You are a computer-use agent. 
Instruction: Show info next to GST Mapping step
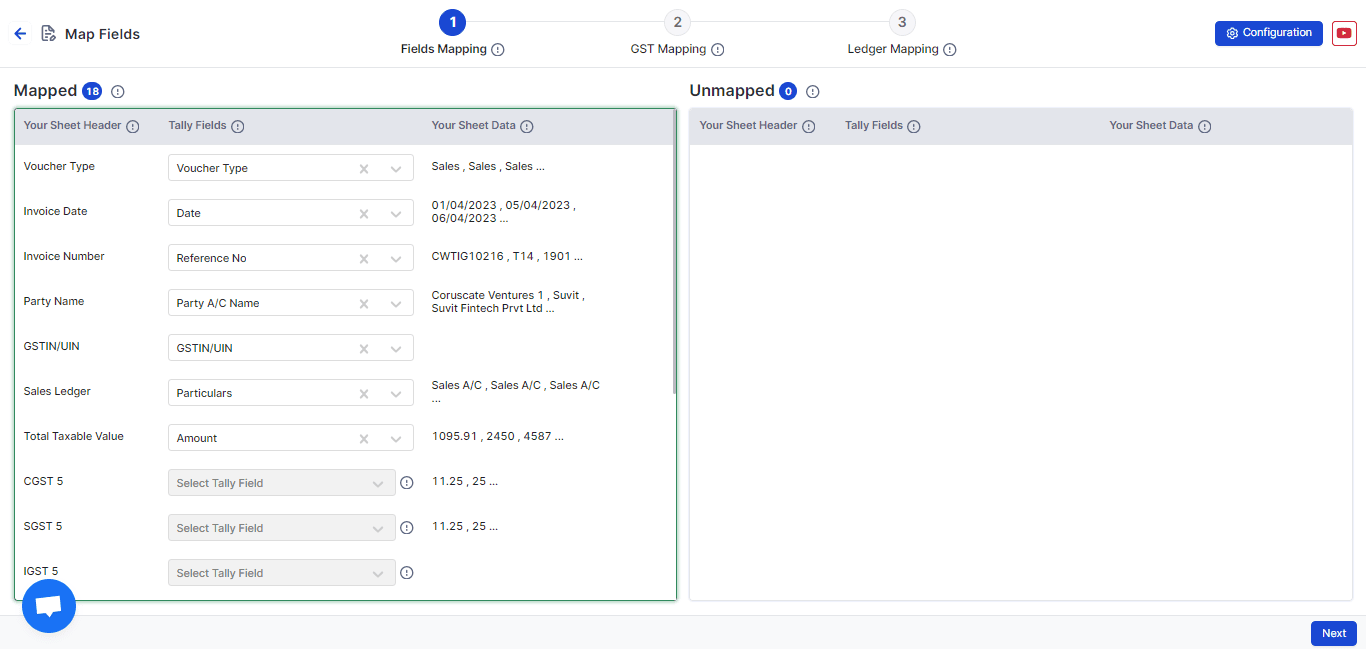(717, 49)
